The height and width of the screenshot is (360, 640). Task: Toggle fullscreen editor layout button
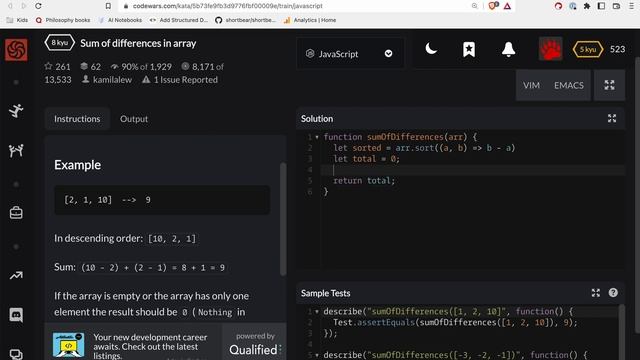(609, 85)
